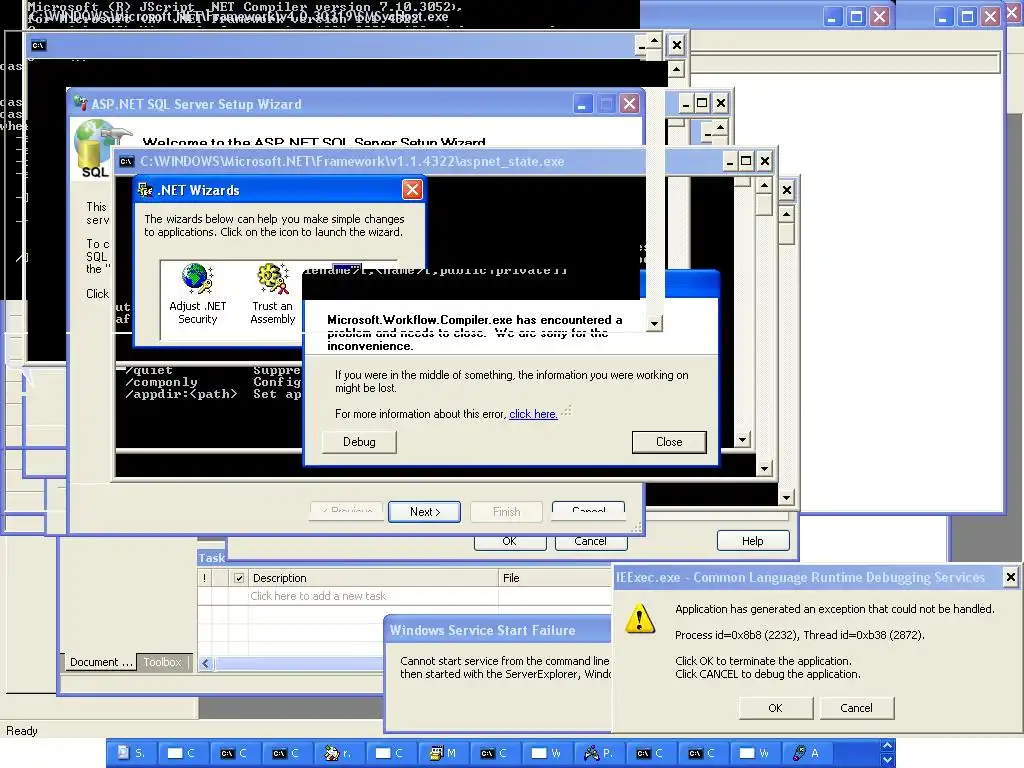Open the taskbar item labeled A
Viewport: 1024px width, 768px height.
pos(808,753)
